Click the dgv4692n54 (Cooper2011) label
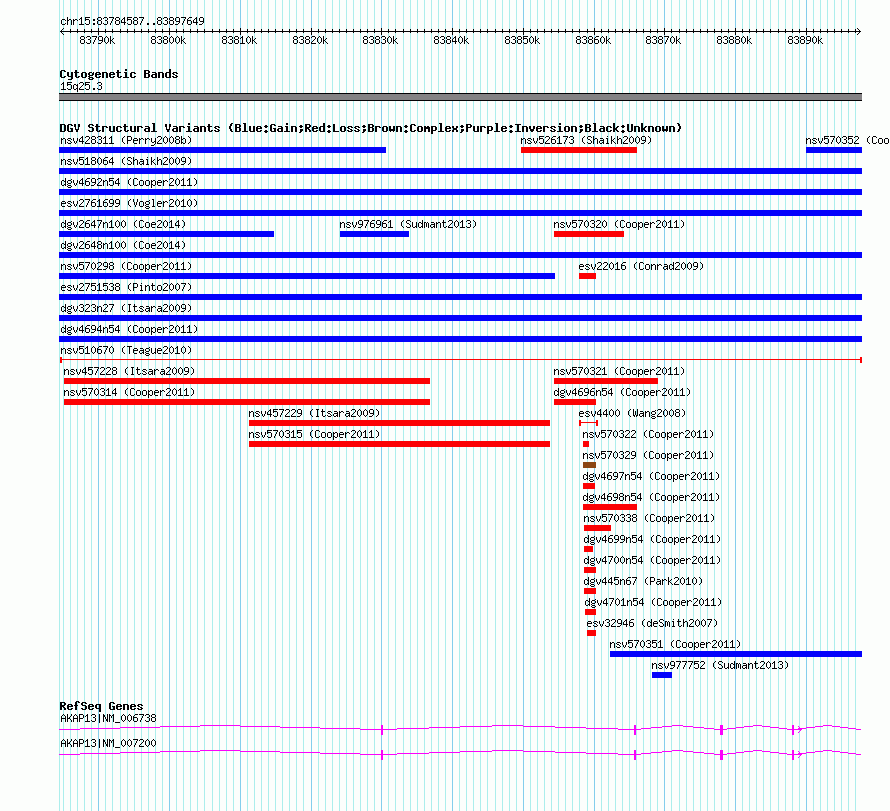This screenshot has width=890, height=811. point(129,182)
